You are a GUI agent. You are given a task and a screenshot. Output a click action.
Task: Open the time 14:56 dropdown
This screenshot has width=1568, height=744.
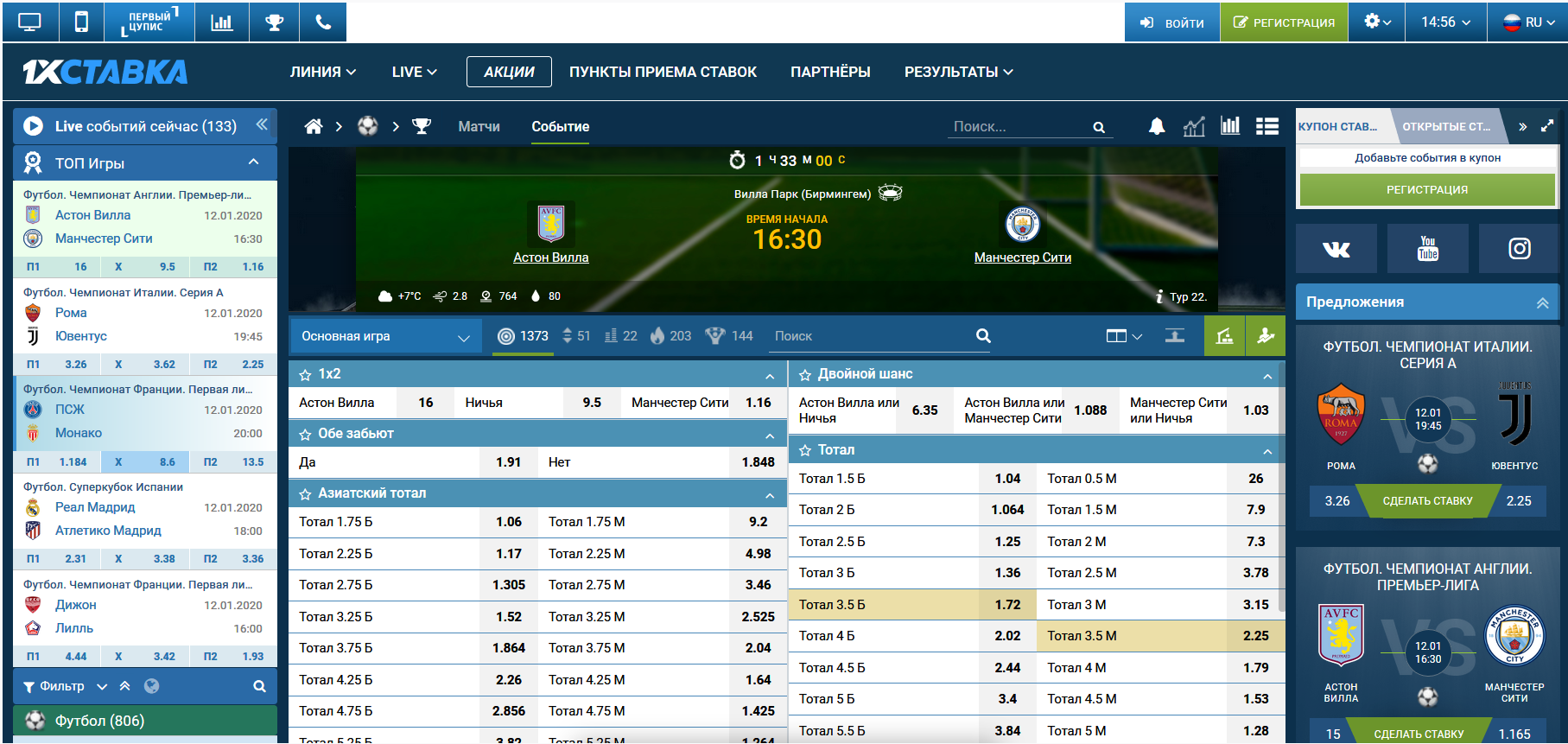pyautogui.click(x=1446, y=22)
